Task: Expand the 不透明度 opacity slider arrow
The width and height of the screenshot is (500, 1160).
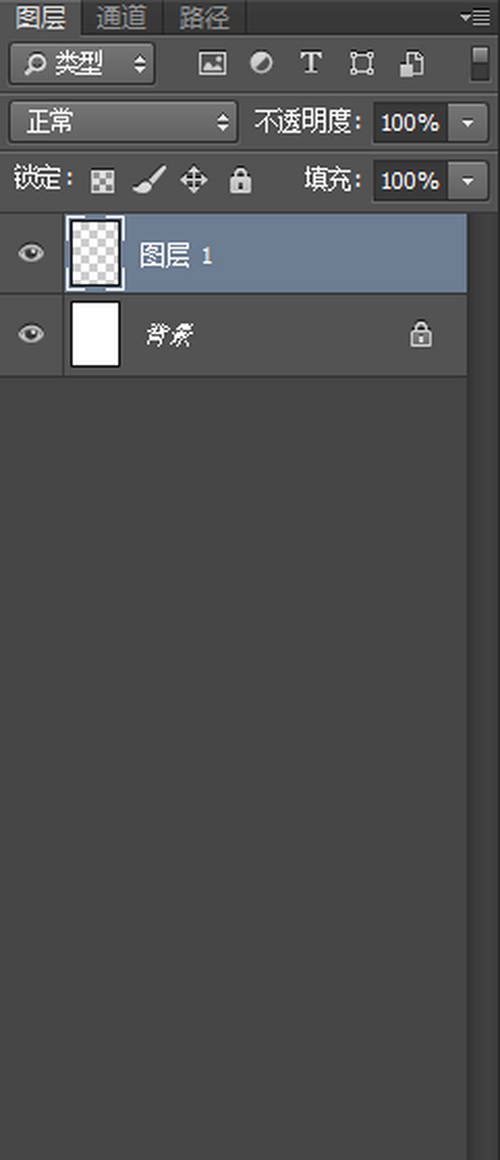Action: [x=467, y=123]
